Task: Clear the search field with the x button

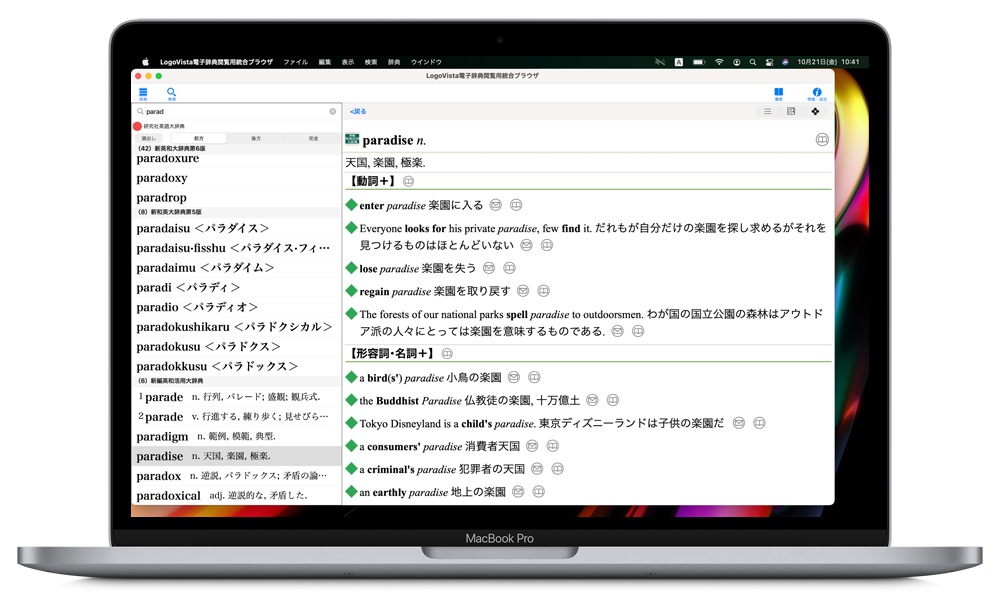Action: click(x=332, y=112)
